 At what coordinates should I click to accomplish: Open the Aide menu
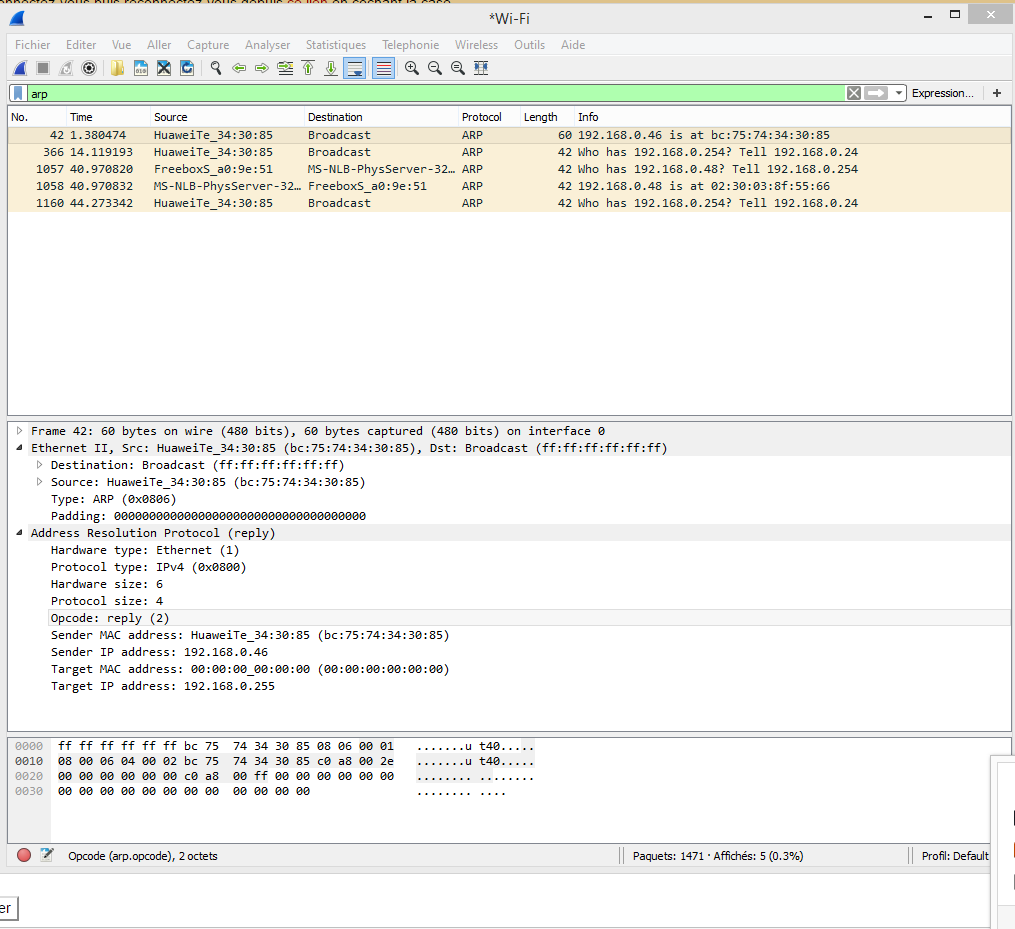pyautogui.click(x=573, y=45)
